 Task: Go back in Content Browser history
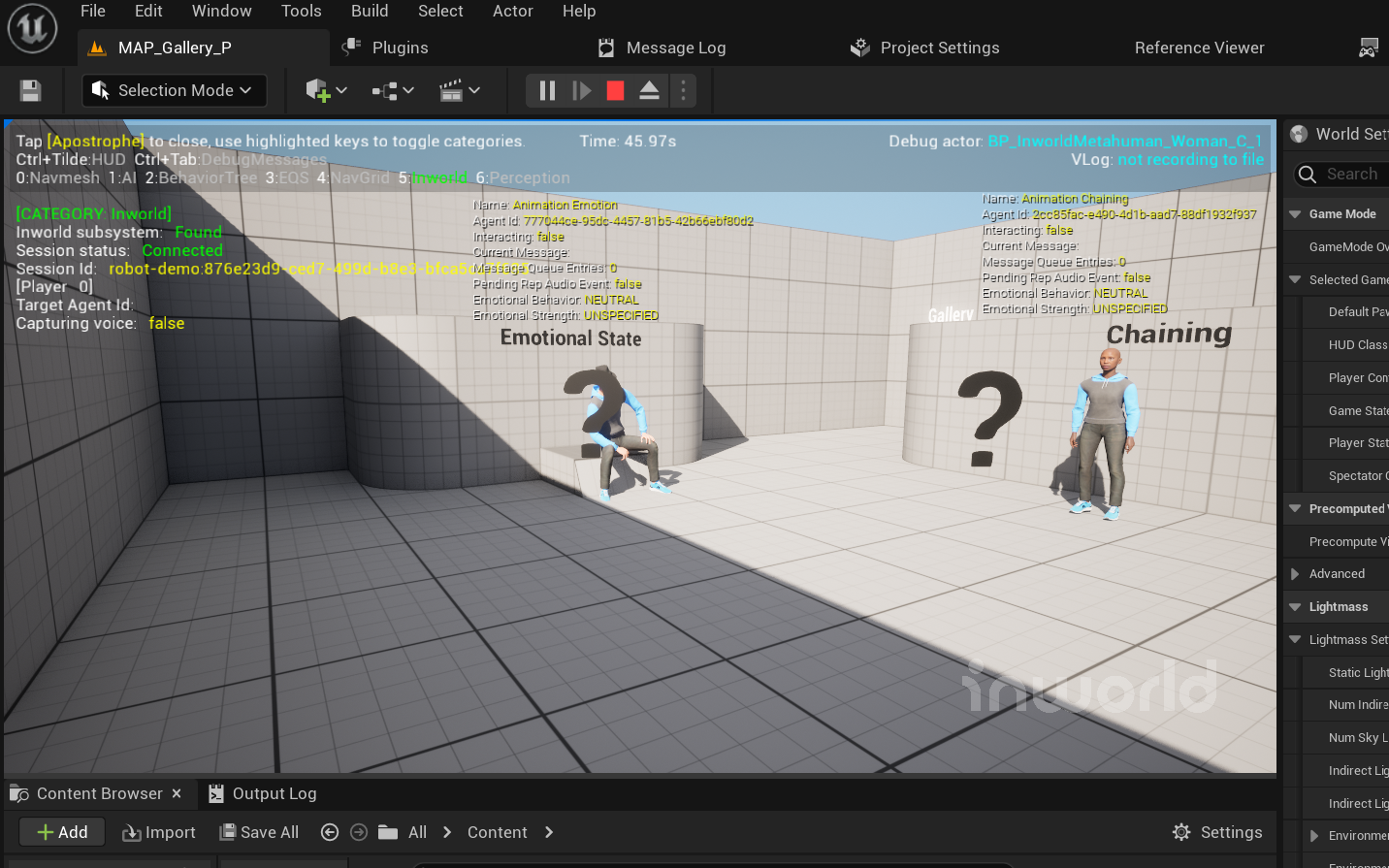click(330, 832)
